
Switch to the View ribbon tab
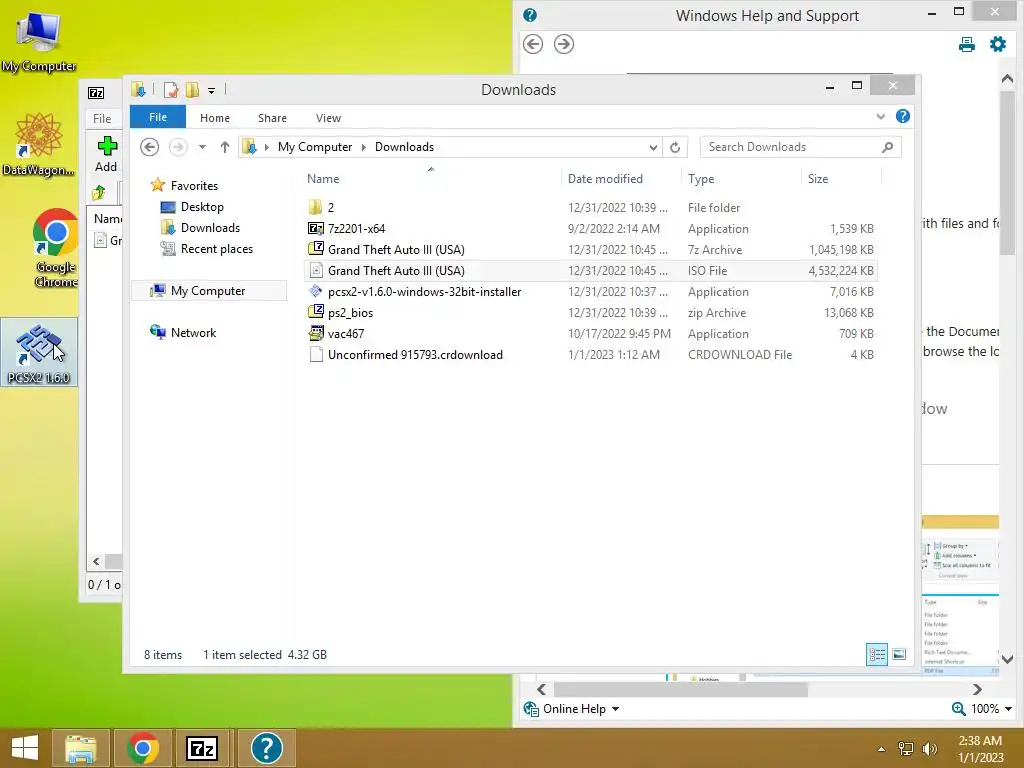328,118
